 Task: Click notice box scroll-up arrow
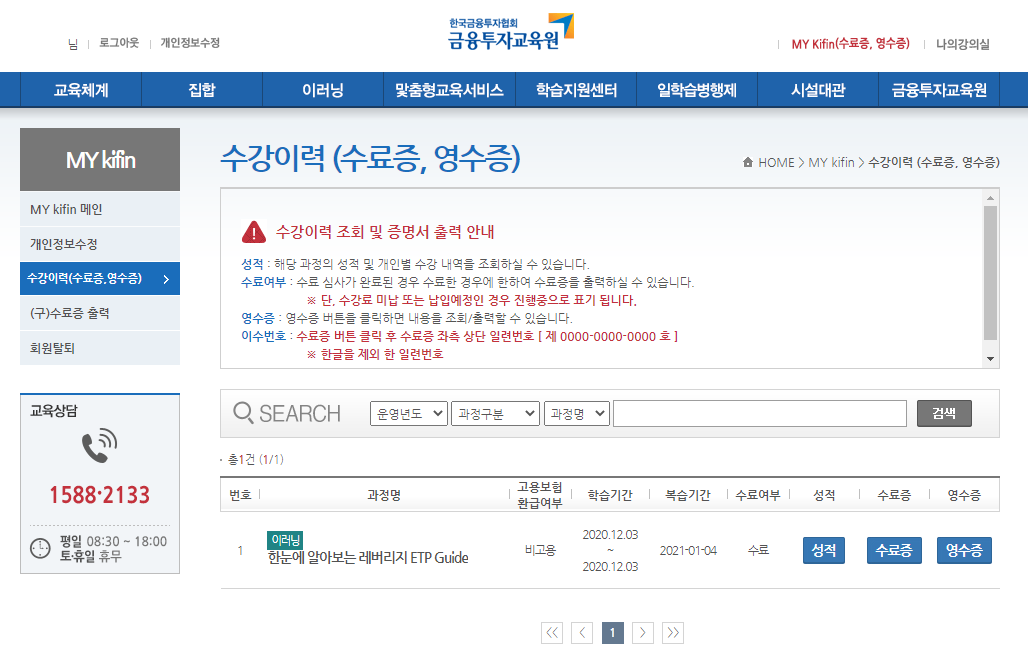point(990,198)
